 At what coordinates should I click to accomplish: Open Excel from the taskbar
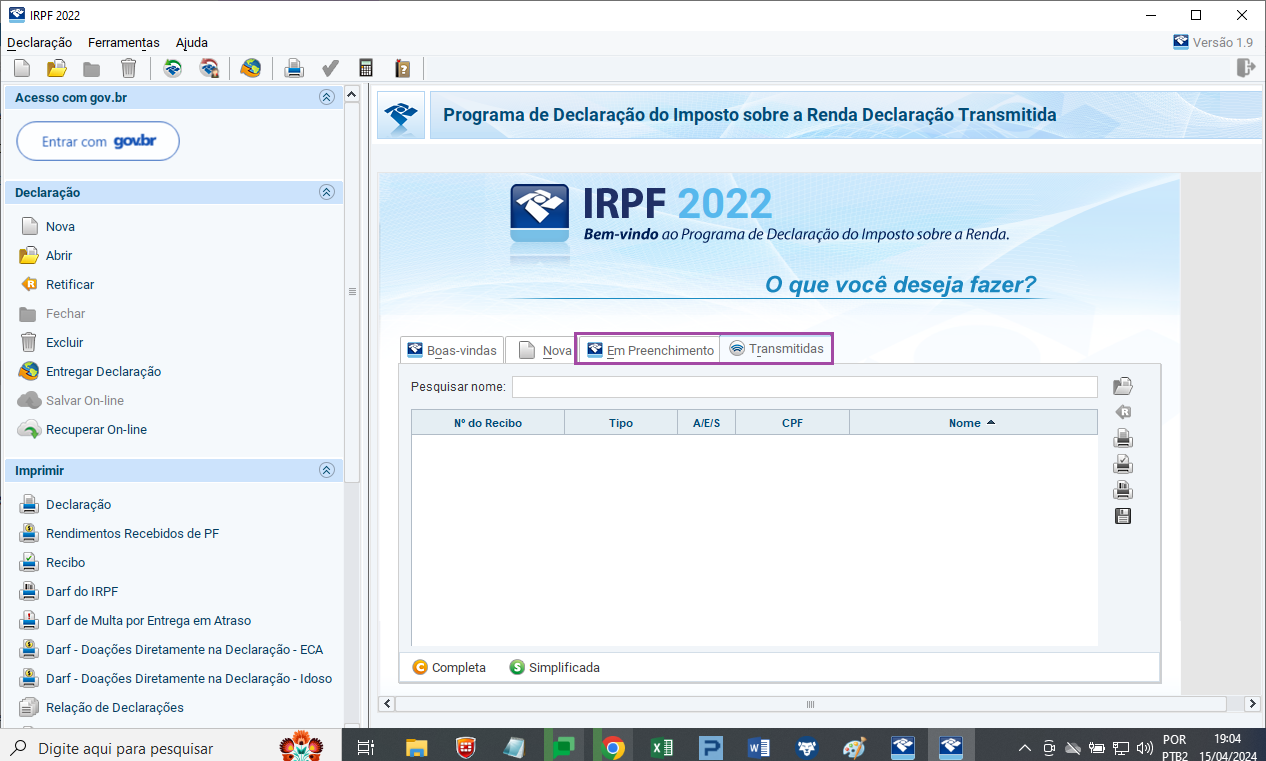(x=661, y=747)
